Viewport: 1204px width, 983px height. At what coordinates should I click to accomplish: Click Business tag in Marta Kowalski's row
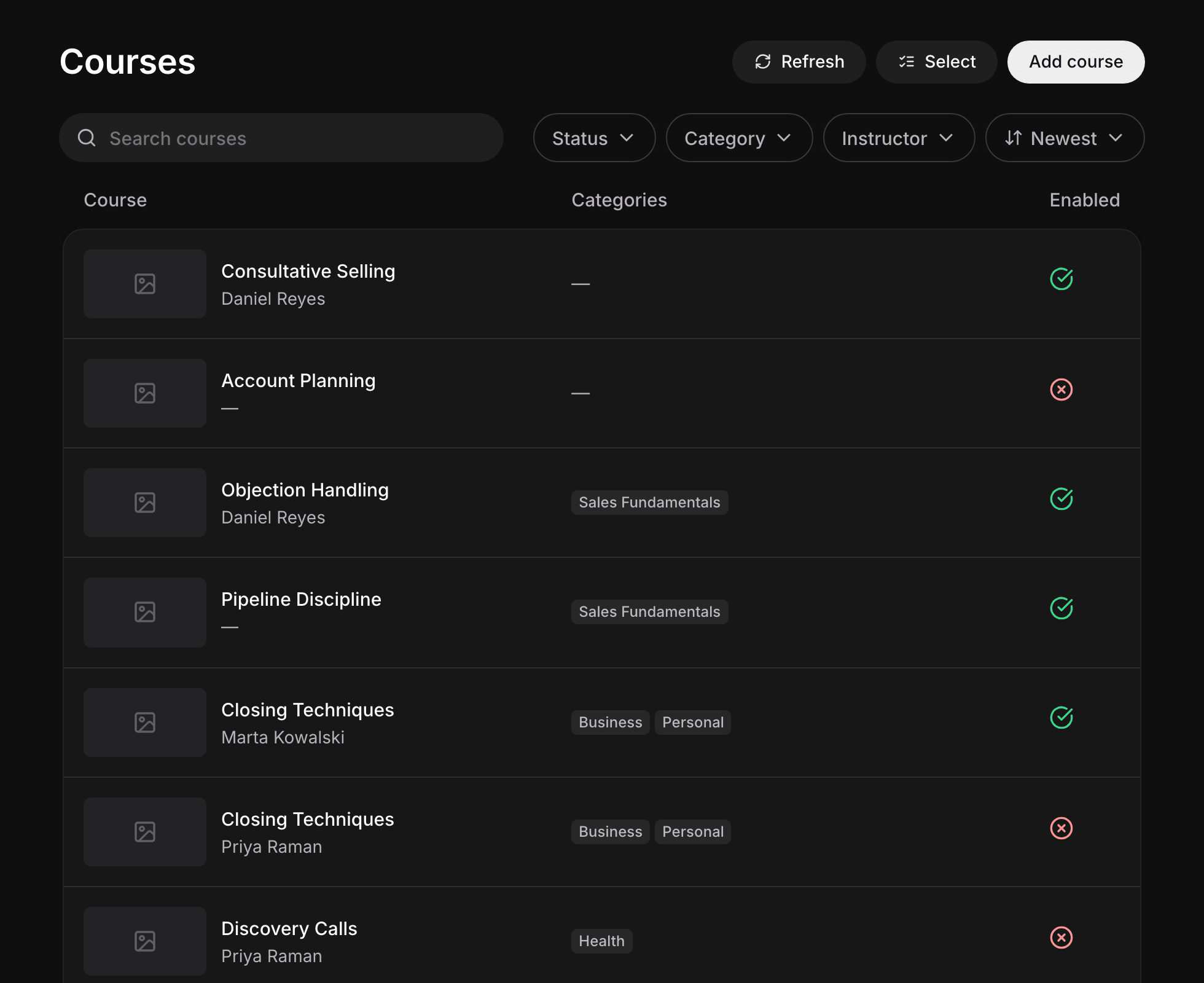coord(611,723)
